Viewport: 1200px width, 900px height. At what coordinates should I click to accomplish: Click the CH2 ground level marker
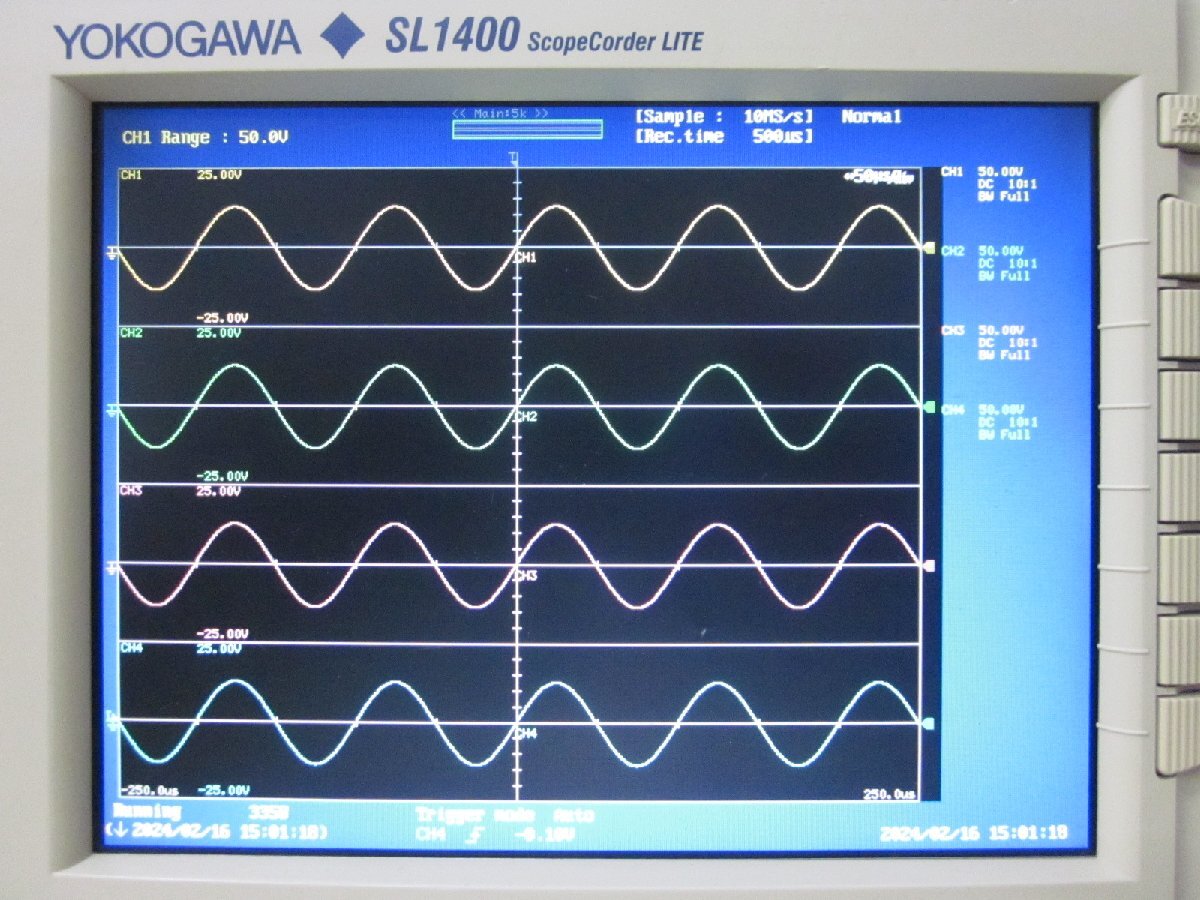click(x=113, y=410)
